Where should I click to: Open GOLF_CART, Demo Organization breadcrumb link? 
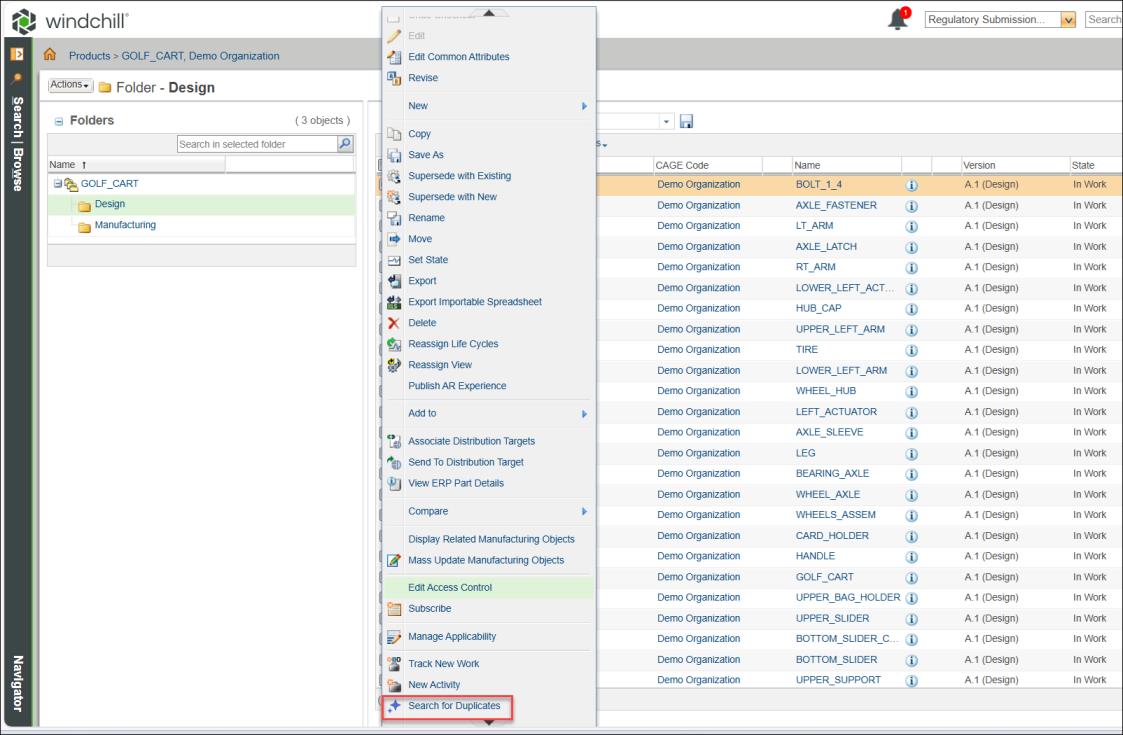[x=201, y=56]
